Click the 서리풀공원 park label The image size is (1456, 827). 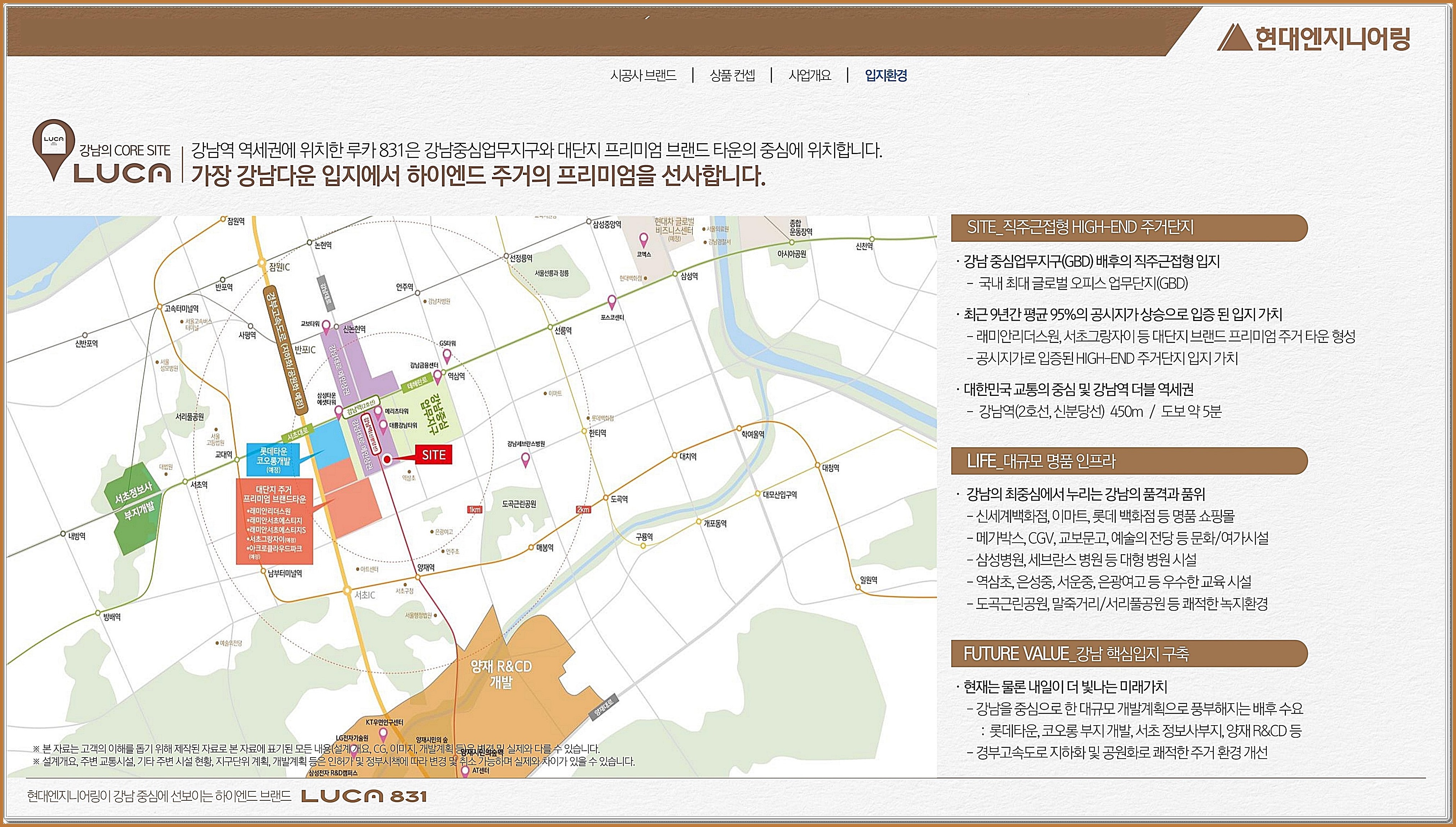(x=190, y=416)
